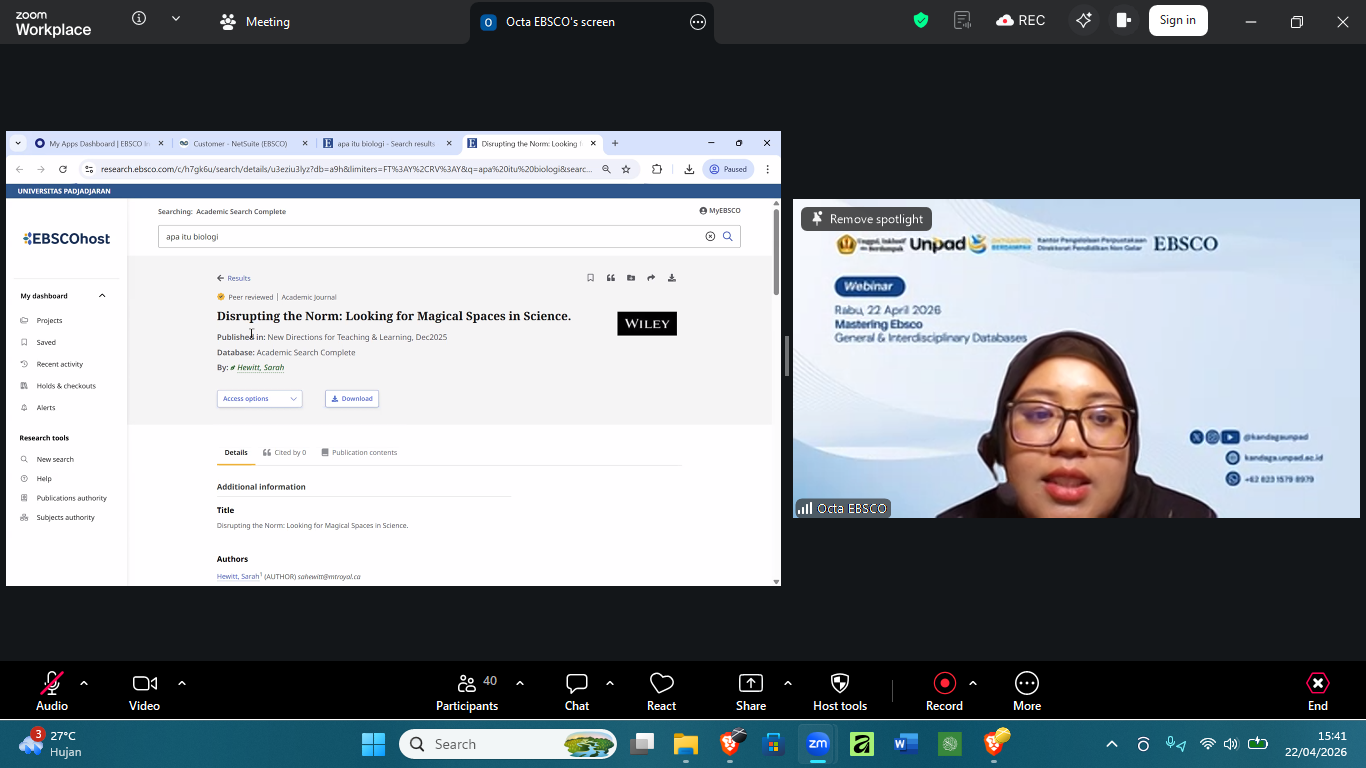1366x768 pixels.
Task: Switch to My Apps Dashboard browser tab
Action: coord(99,143)
